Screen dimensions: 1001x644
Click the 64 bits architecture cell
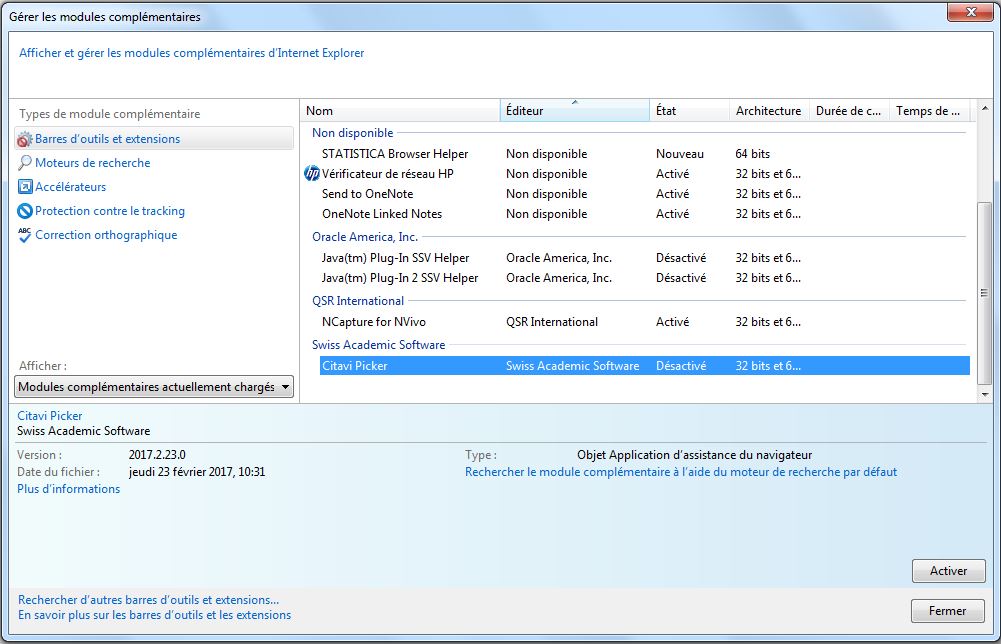coord(753,154)
